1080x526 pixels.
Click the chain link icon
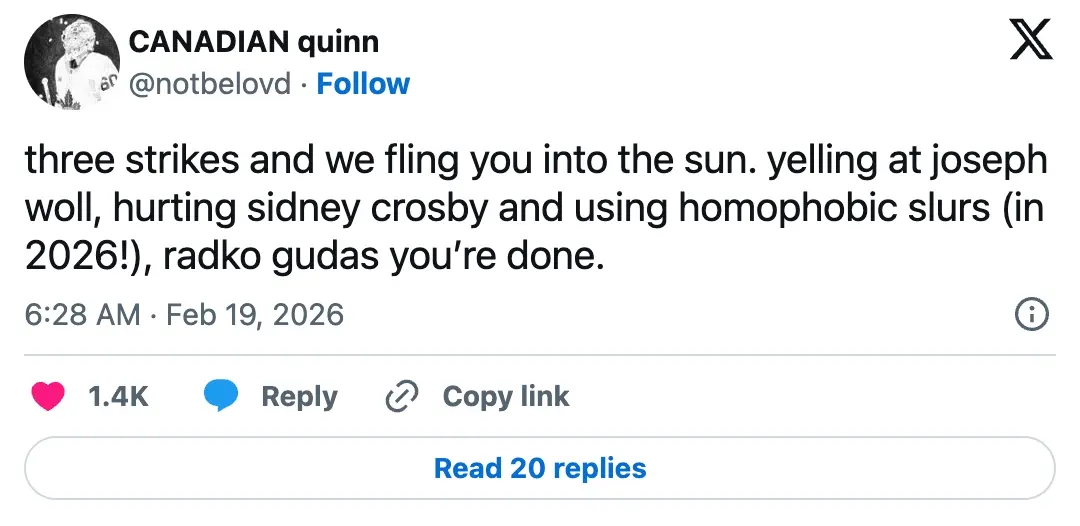(401, 397)
